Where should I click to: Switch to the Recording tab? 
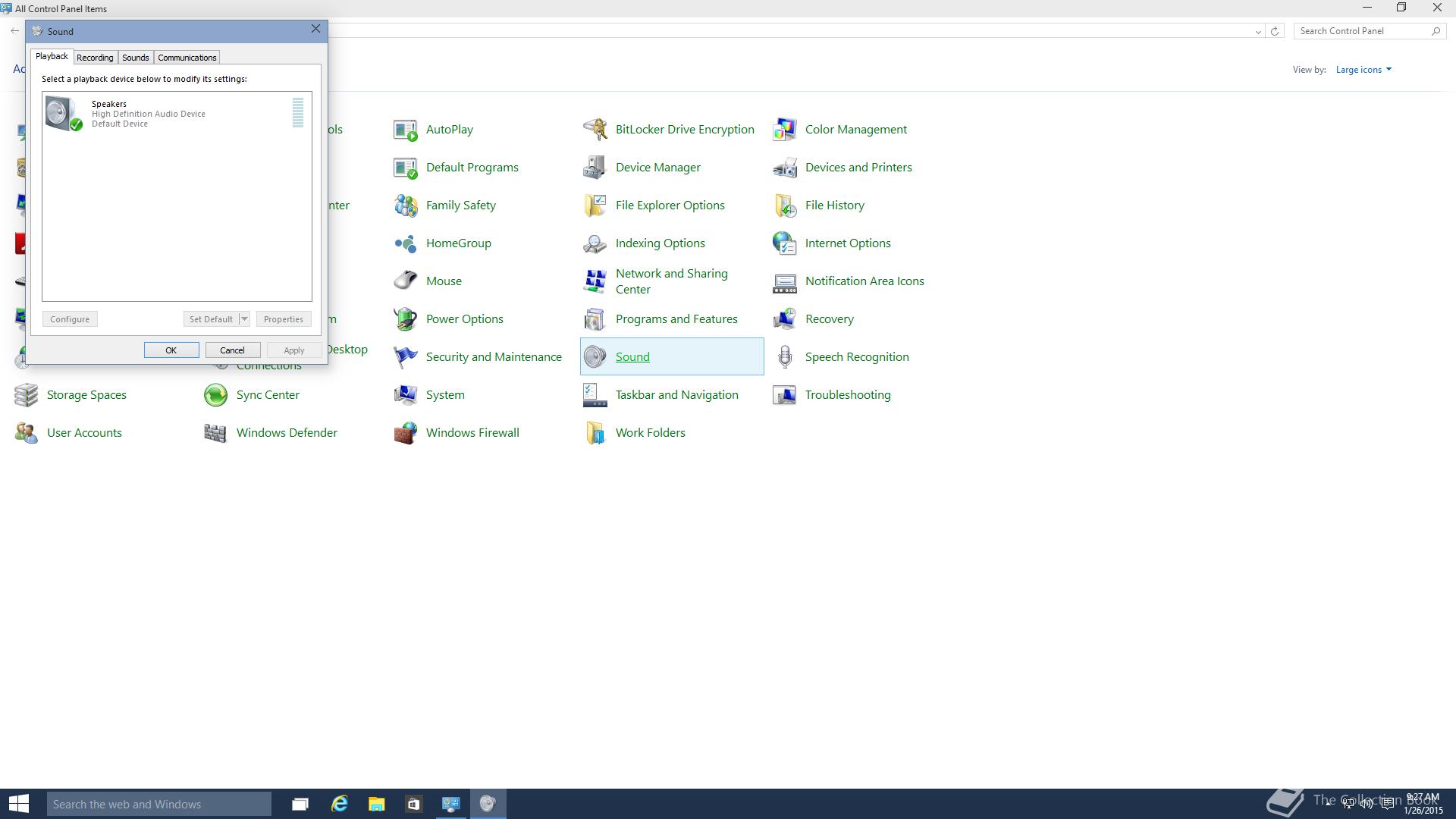click(95, 58)
